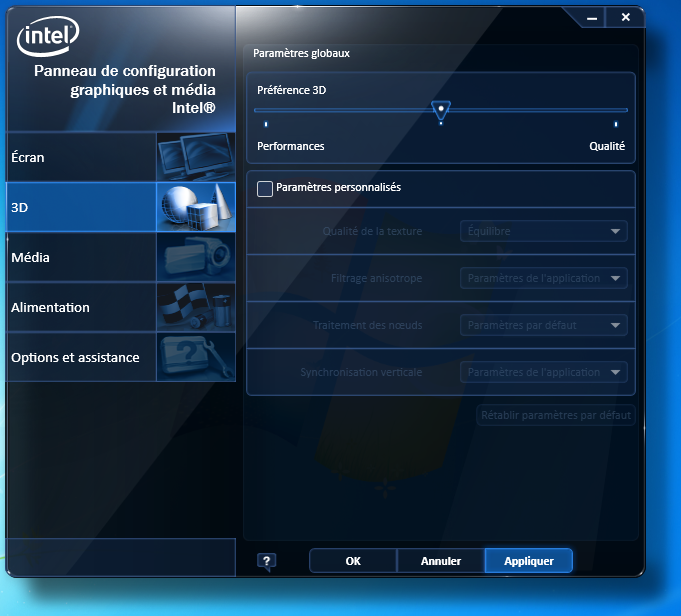
Task: Click the Options et assistance toolbox icon
Action: pos(196,357)
